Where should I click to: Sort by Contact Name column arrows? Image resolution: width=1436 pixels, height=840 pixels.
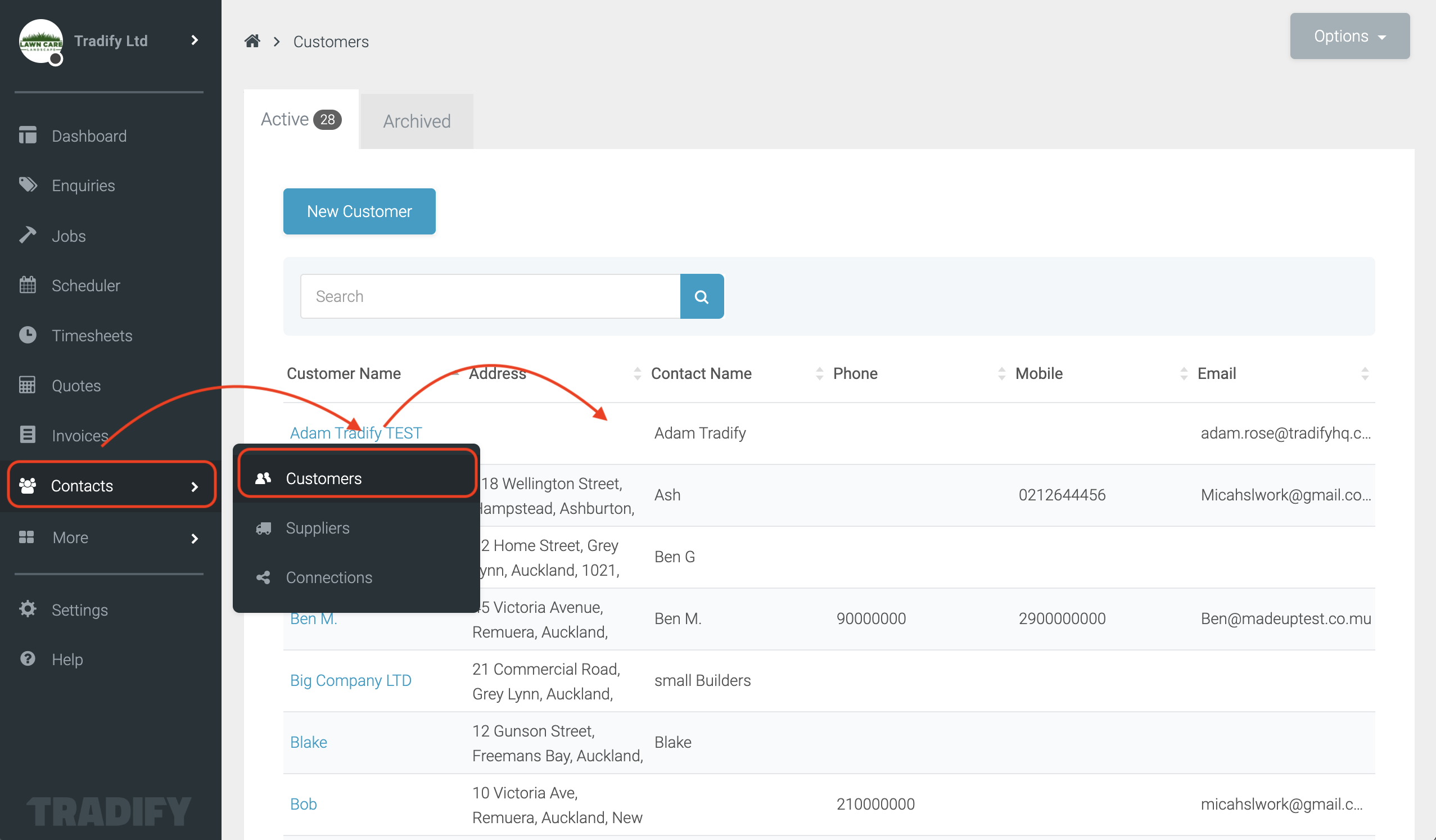(x=819, y=373)
